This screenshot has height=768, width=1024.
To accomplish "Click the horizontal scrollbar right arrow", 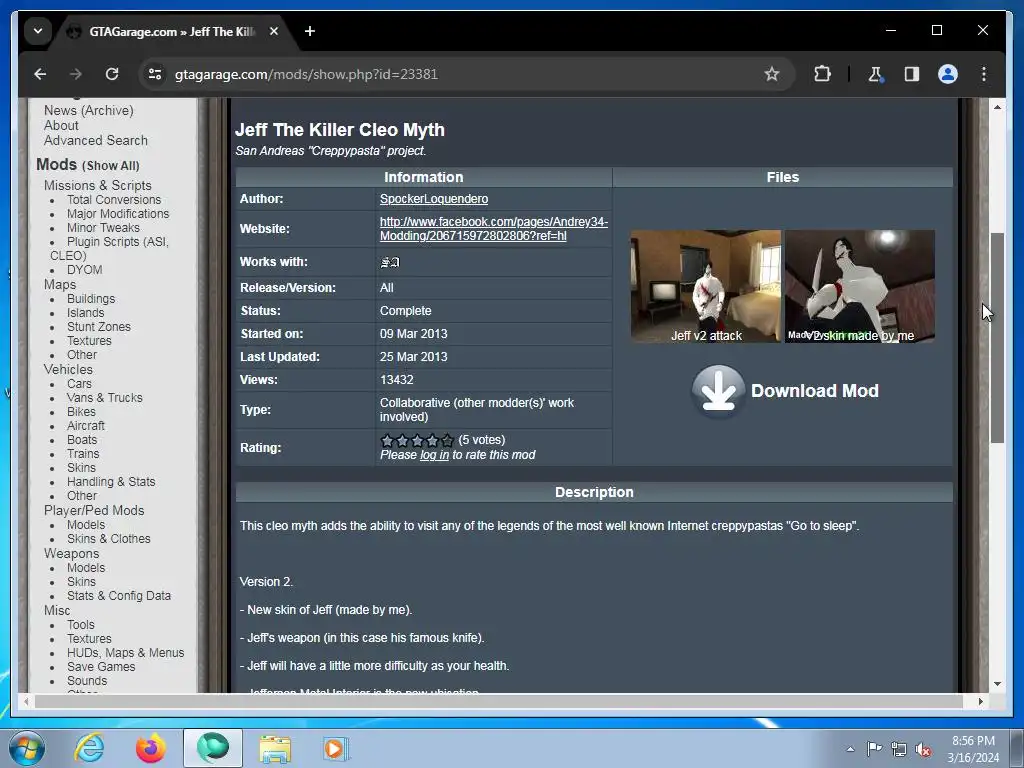I will click(981, 701).
